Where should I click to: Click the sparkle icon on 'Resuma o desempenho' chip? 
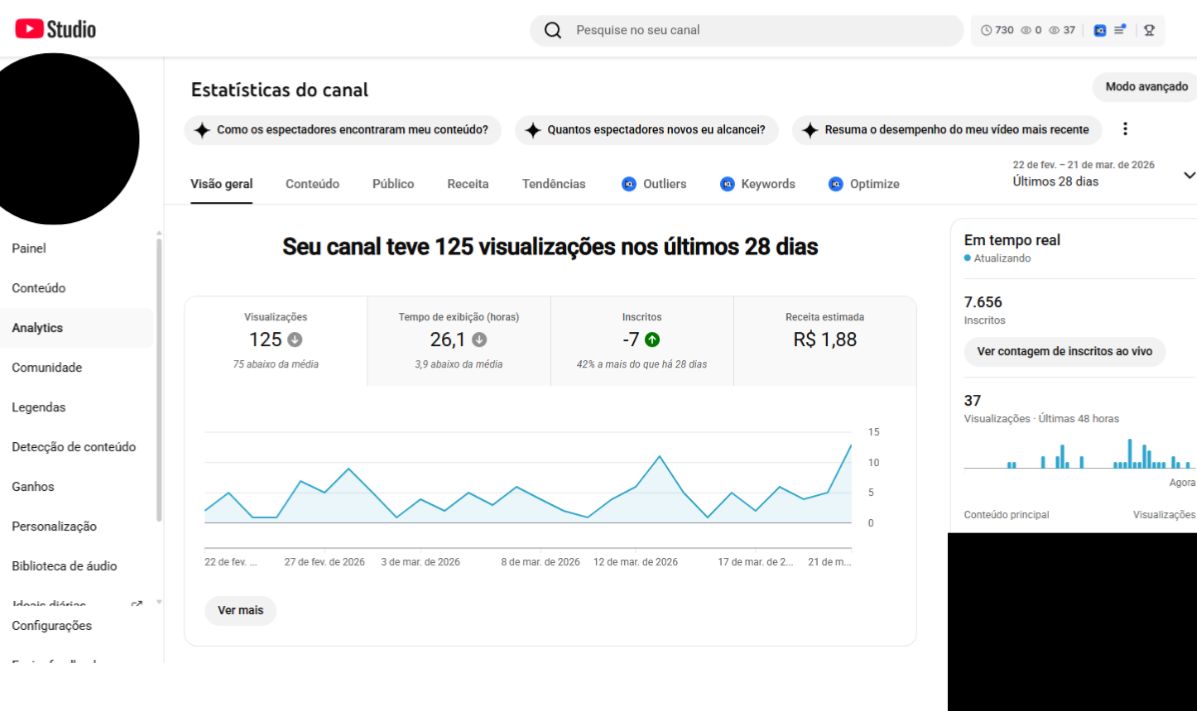click(810, 130)
